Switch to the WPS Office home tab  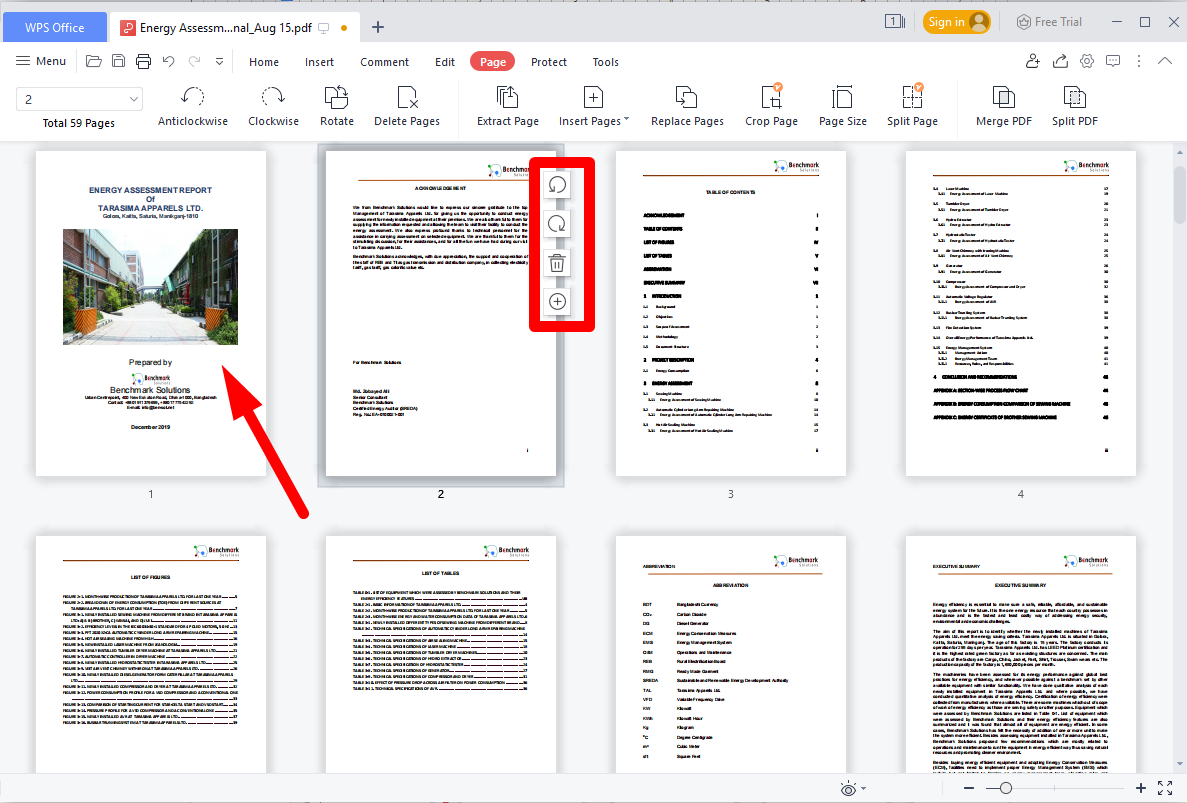point(55,27)
